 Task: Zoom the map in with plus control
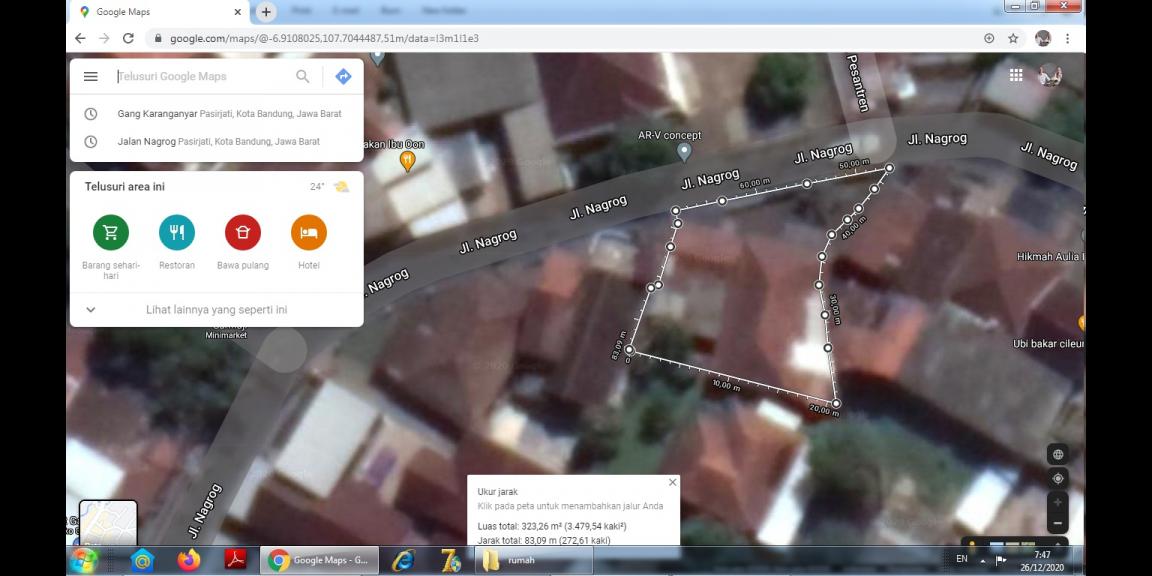(x=1058, y=502)
